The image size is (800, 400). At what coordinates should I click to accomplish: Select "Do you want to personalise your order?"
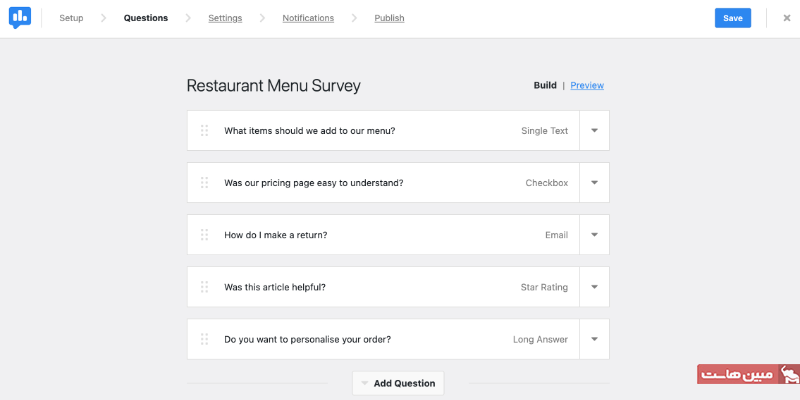coord(308,339)
